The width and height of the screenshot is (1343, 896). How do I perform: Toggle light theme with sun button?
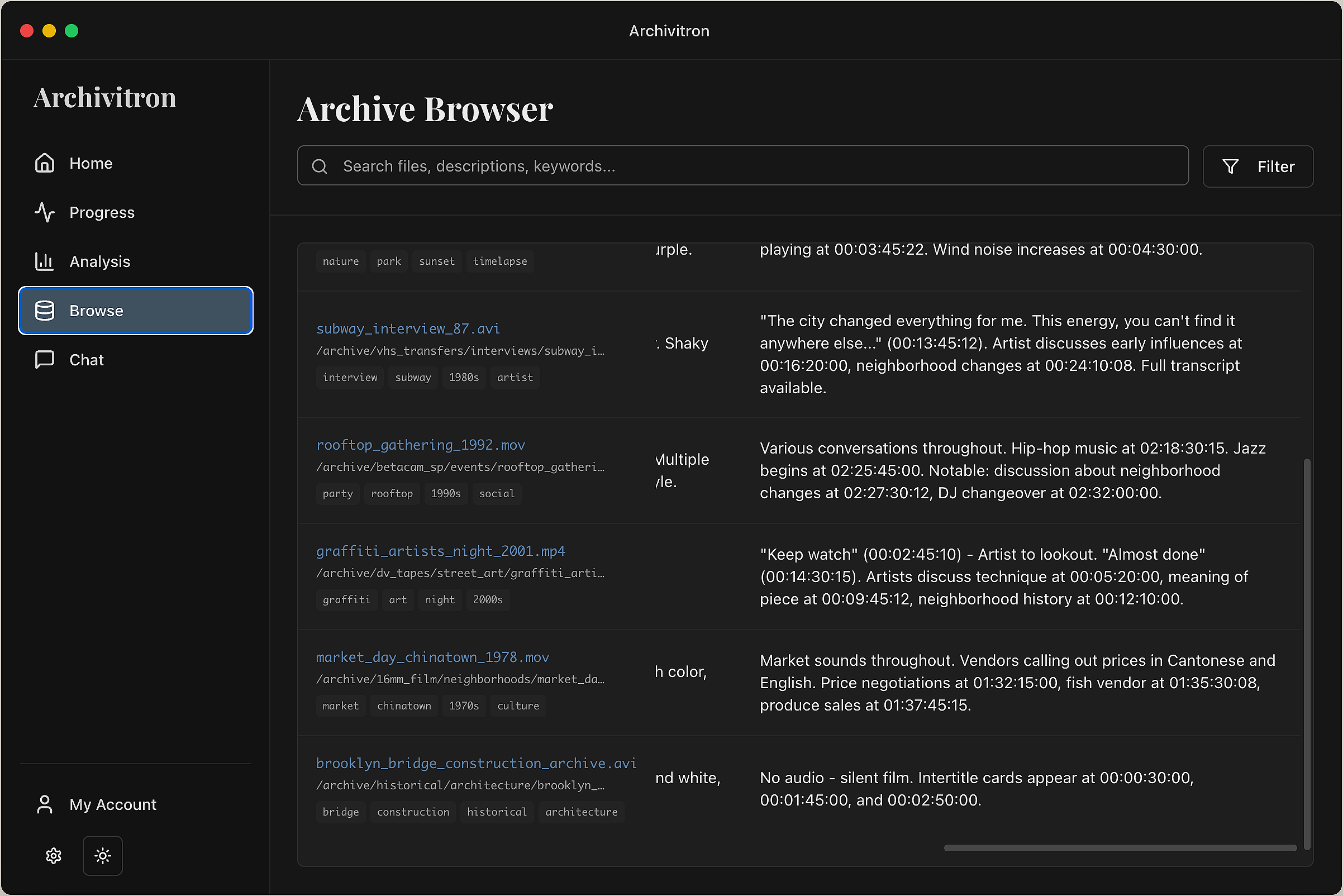(x=103, y=855)
